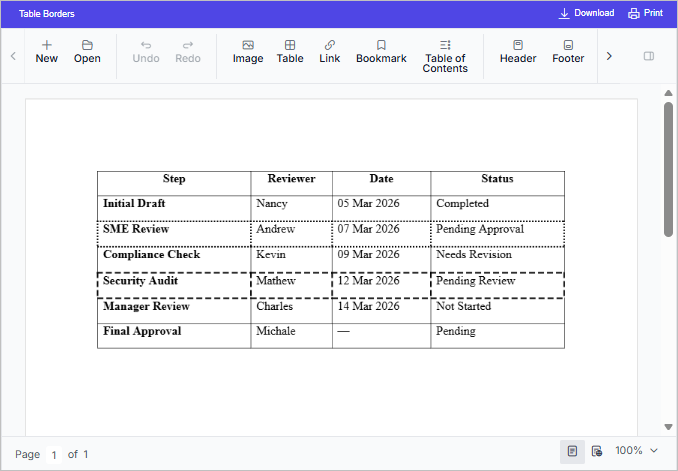Click the 'Security Audit' cell
The width and height of the screenshot is (678, 471).
pos(174,285)
